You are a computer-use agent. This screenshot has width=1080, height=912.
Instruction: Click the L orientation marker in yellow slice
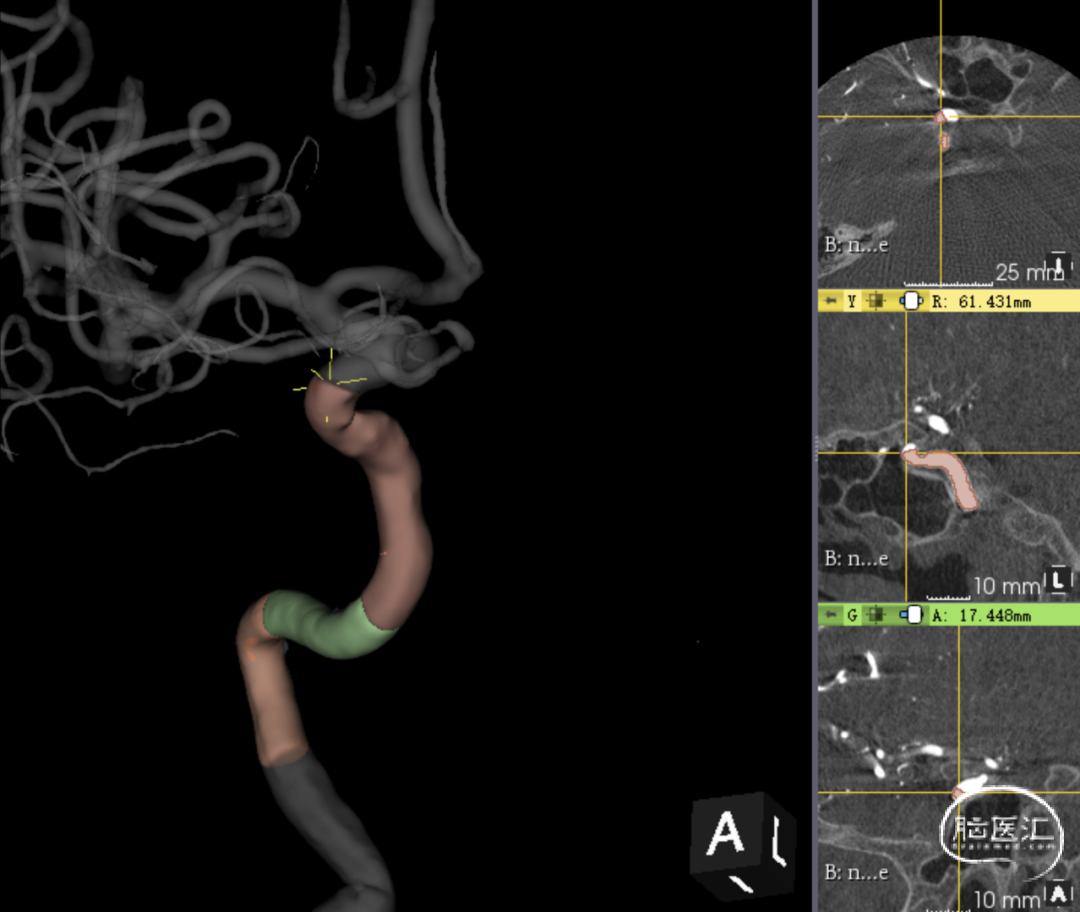tap(1059, 579)
